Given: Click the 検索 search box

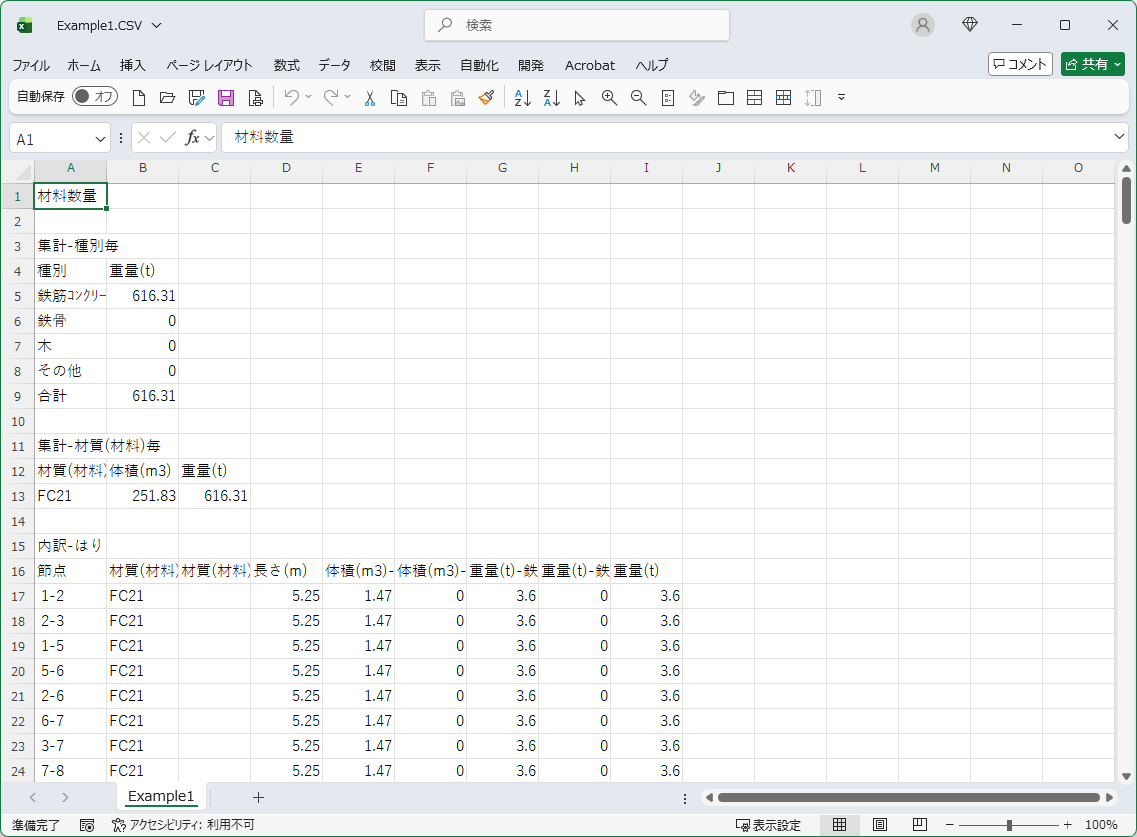Looking at the screenshot, I should point(576,25).
